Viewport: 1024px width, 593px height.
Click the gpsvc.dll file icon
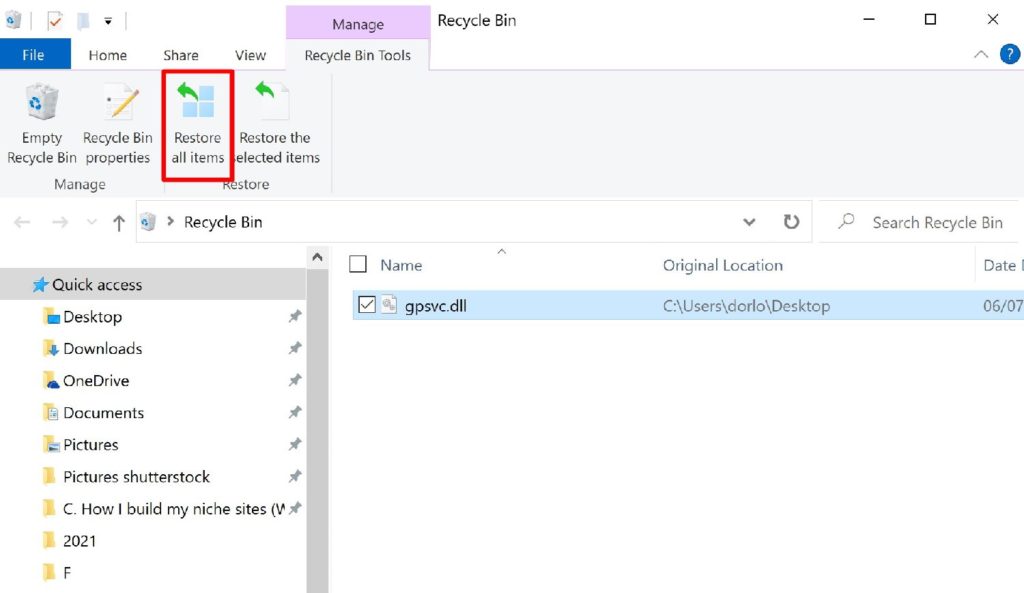click(390, 305)
